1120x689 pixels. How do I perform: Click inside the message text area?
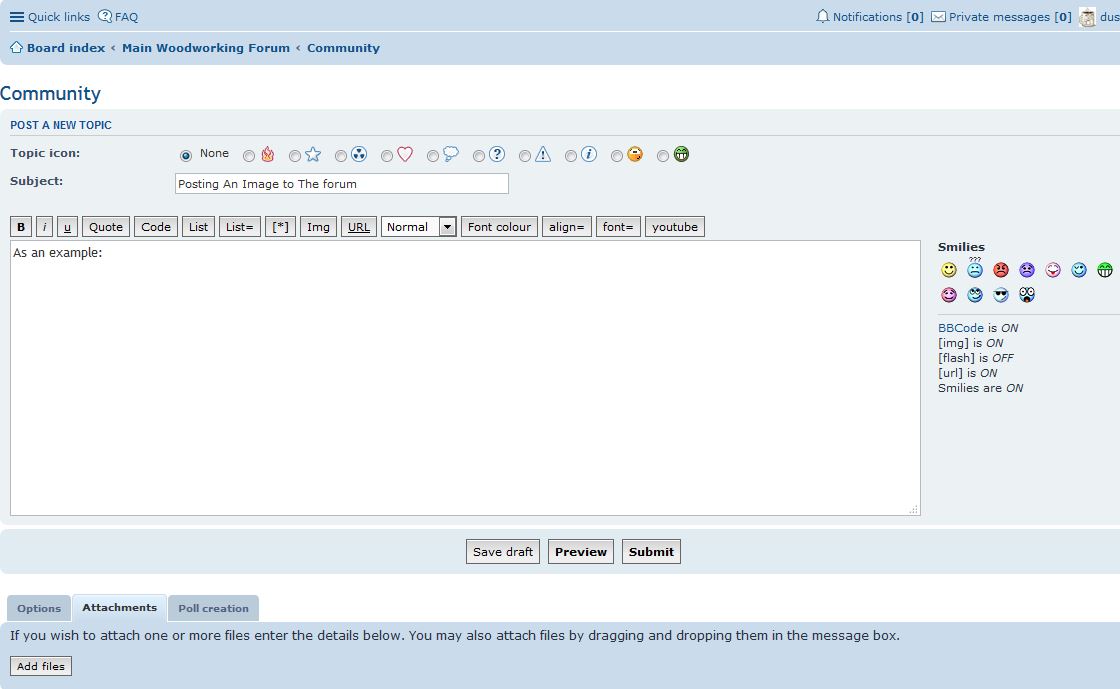pos(465,378)
